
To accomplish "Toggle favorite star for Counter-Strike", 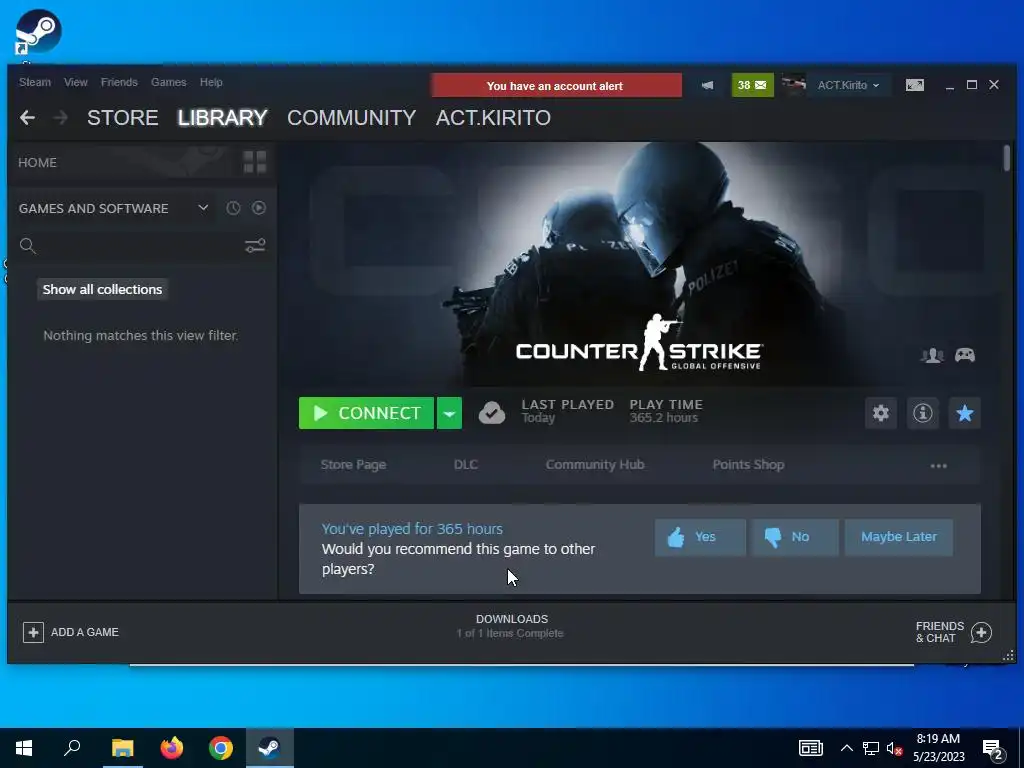I will [965, 413].
